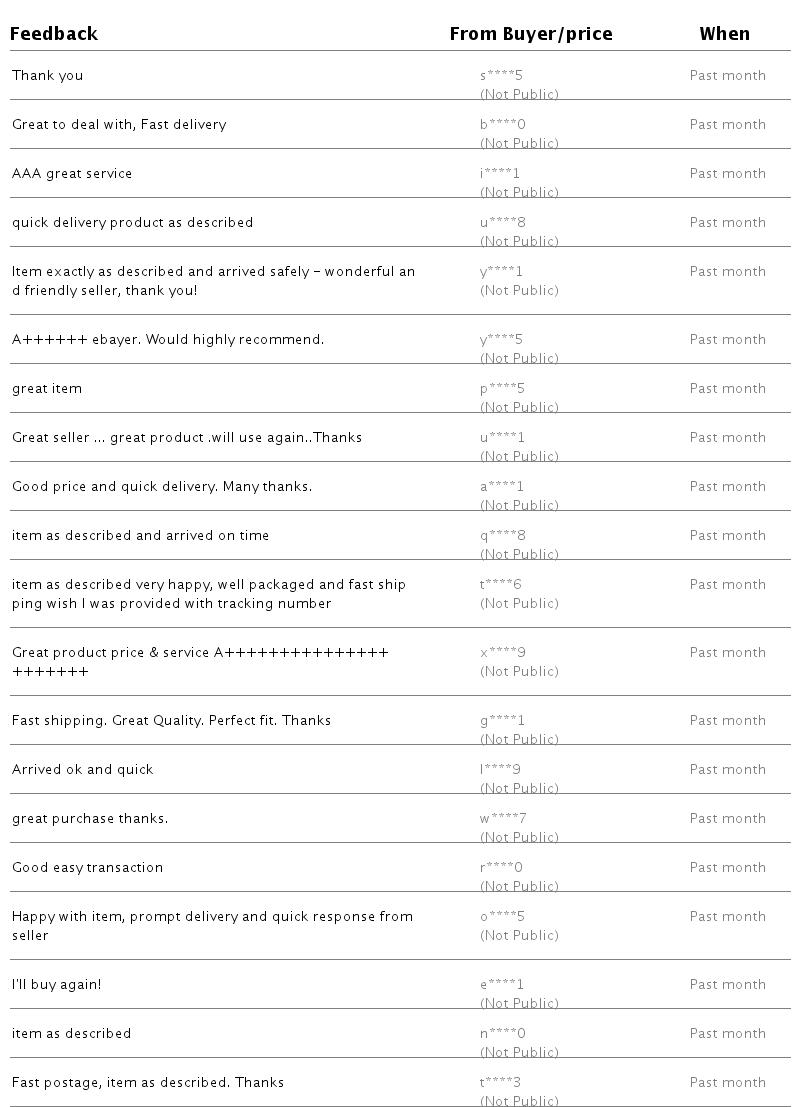Click feedback 'A++++++ ebayer. Would highly recommend.'

168,339
